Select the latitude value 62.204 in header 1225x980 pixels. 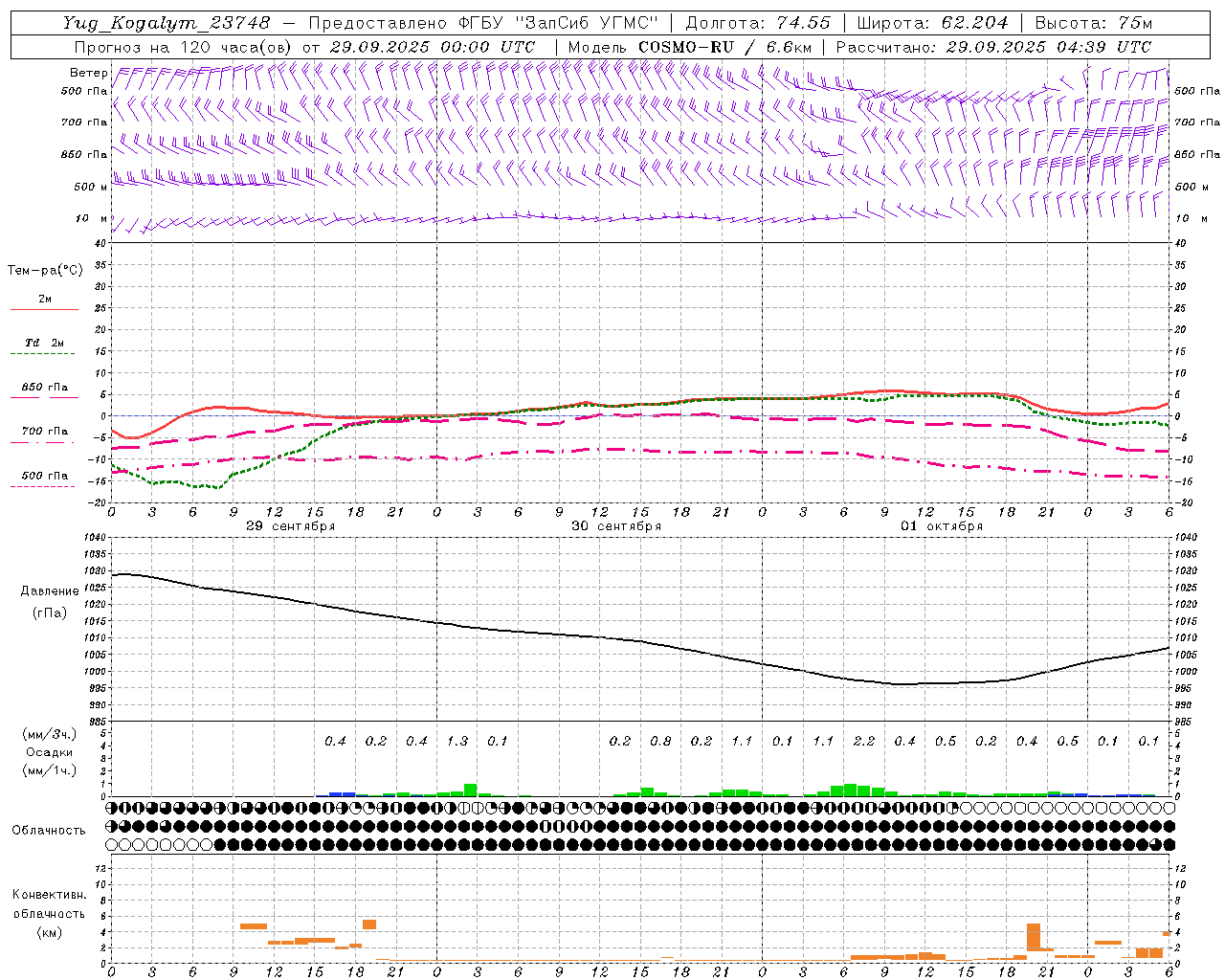pos(974,23)
